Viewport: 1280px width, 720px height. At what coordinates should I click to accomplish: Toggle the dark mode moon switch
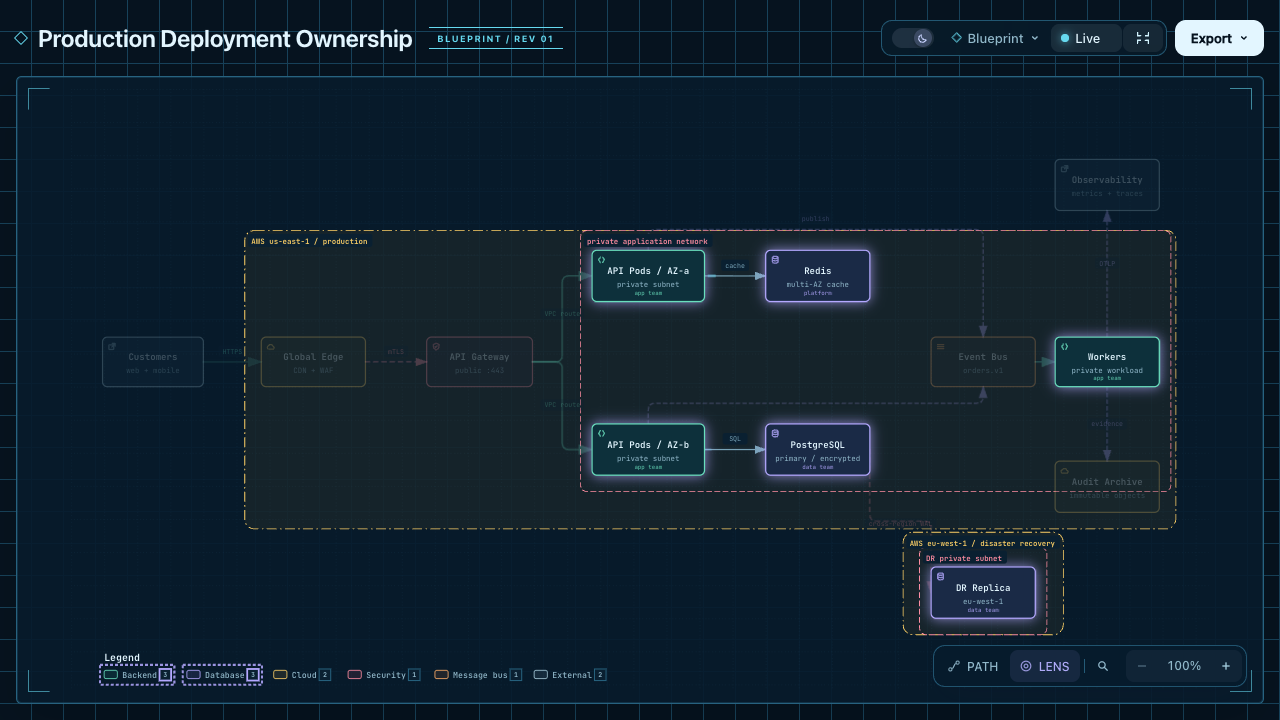(x=912, y=38)
